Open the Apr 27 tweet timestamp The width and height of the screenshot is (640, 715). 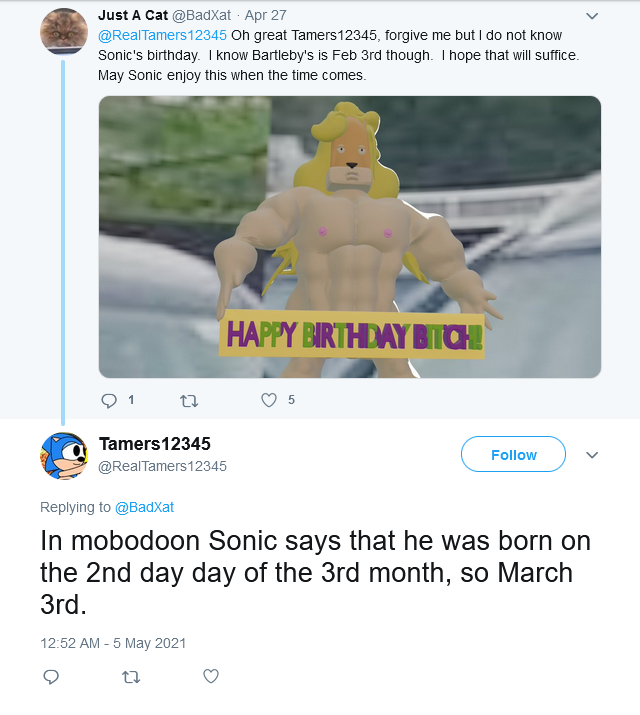[x=266, y=16]
